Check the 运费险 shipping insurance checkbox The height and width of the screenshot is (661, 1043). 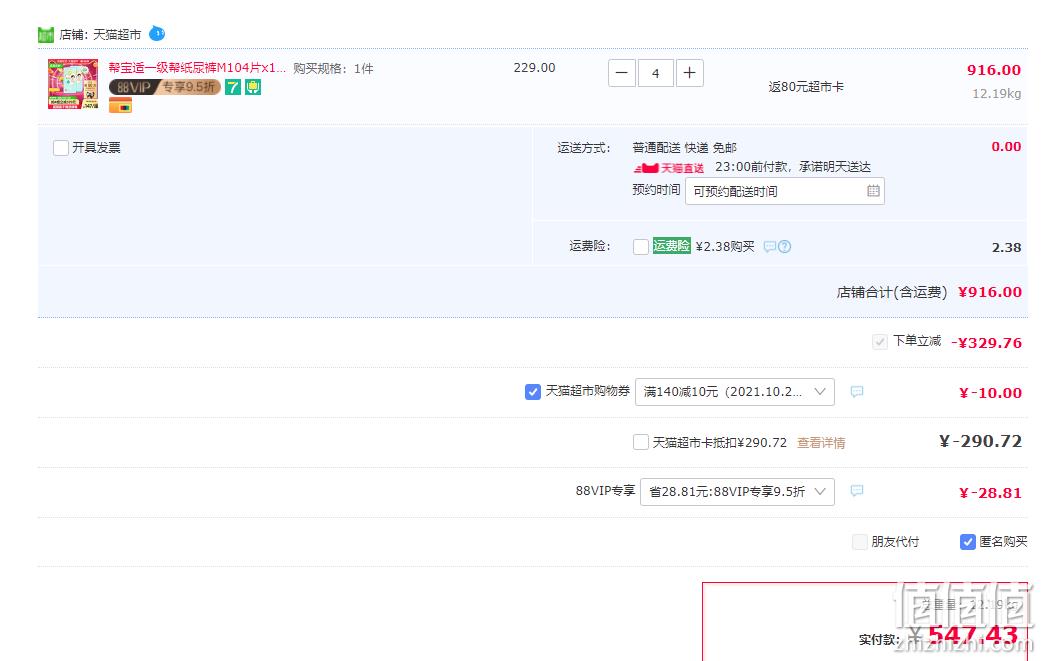click(641, 247)
